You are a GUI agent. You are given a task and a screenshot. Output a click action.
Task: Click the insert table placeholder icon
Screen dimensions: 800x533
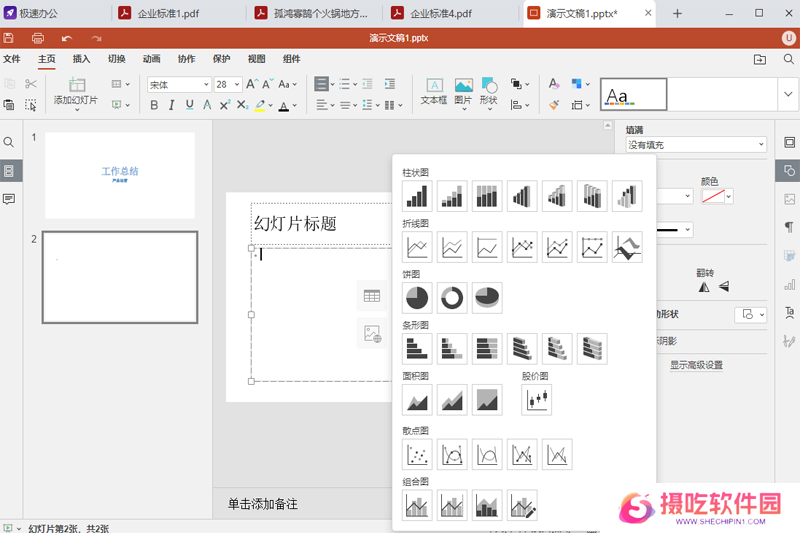pos(372,296)
